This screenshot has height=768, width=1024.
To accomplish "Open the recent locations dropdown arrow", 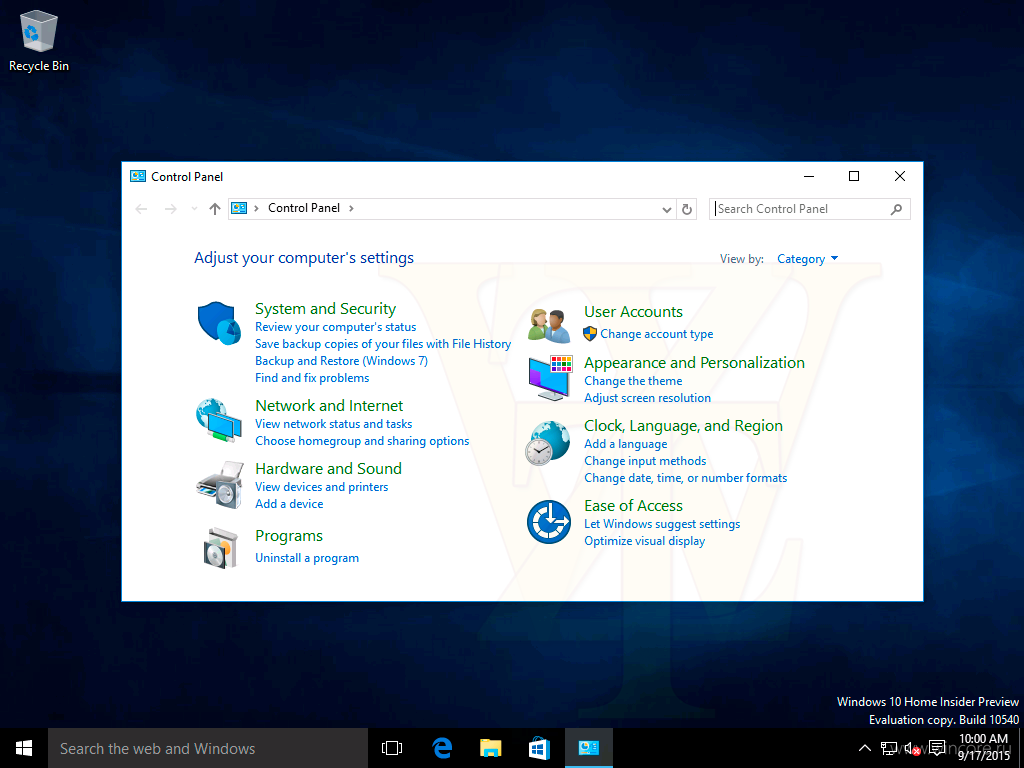I will click(194, 209).
